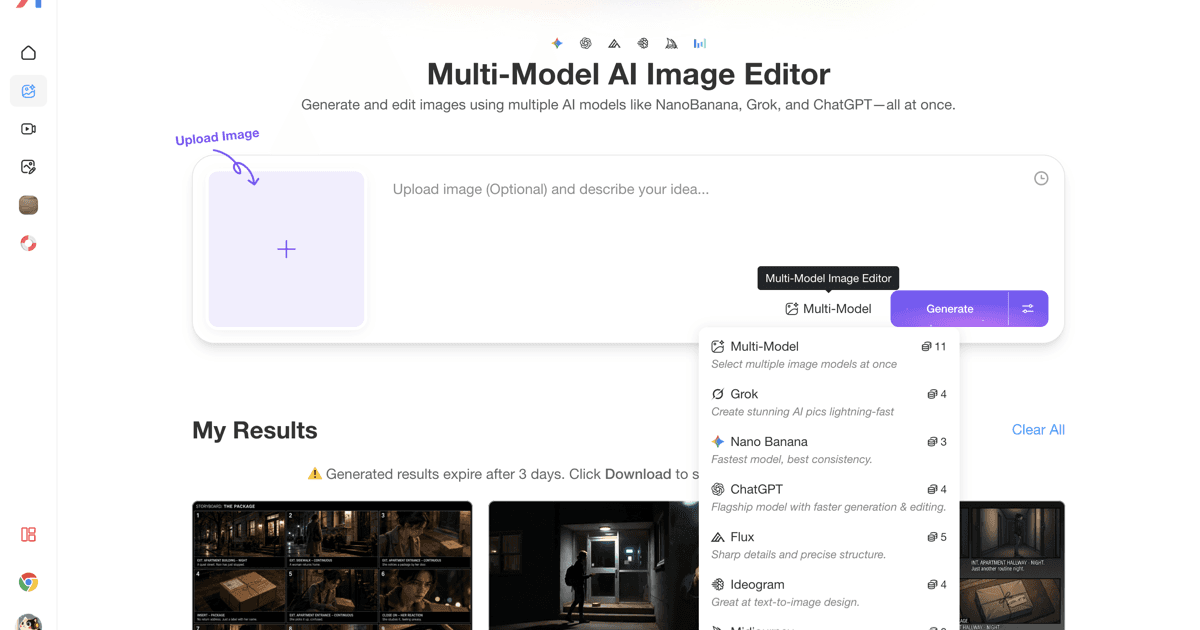Click 'Fastest model, best consistency.' description
Image resolution: width=1200 pixels, height=630 pixels.
tap(792, 459)
